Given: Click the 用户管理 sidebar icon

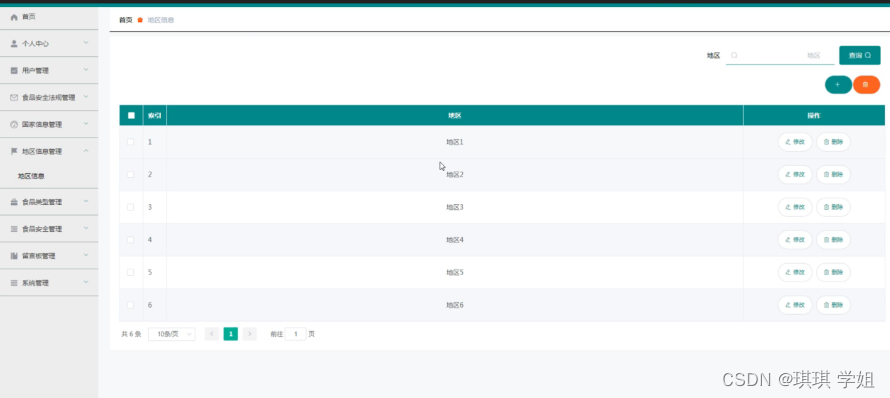Looking at the screenshot, I should (x=14, y=70).
